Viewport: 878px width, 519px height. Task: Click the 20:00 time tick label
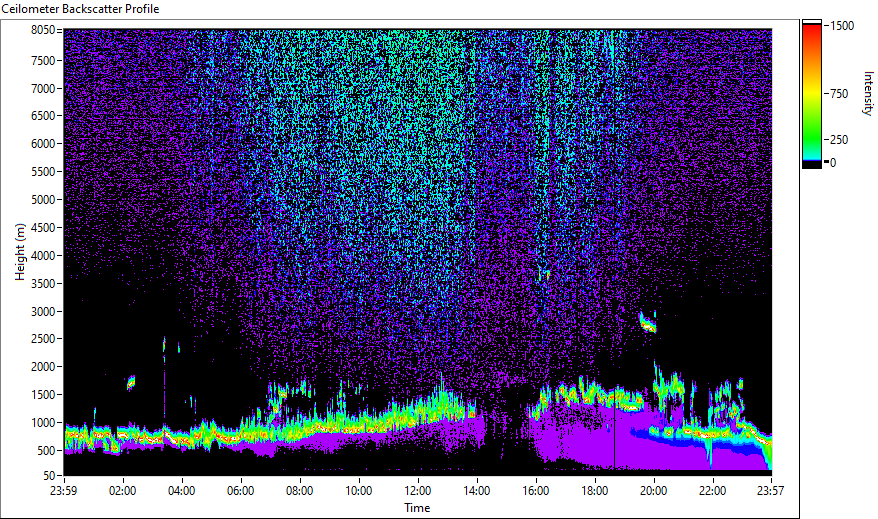click(653, 491)
